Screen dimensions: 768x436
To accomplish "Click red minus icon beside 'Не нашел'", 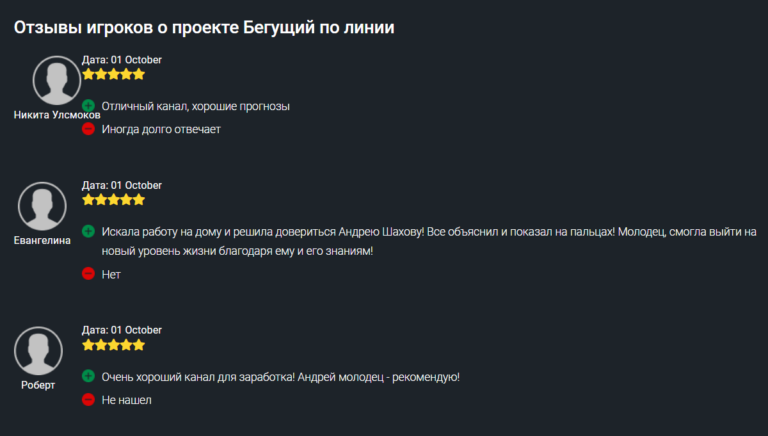I will (88, 400).
